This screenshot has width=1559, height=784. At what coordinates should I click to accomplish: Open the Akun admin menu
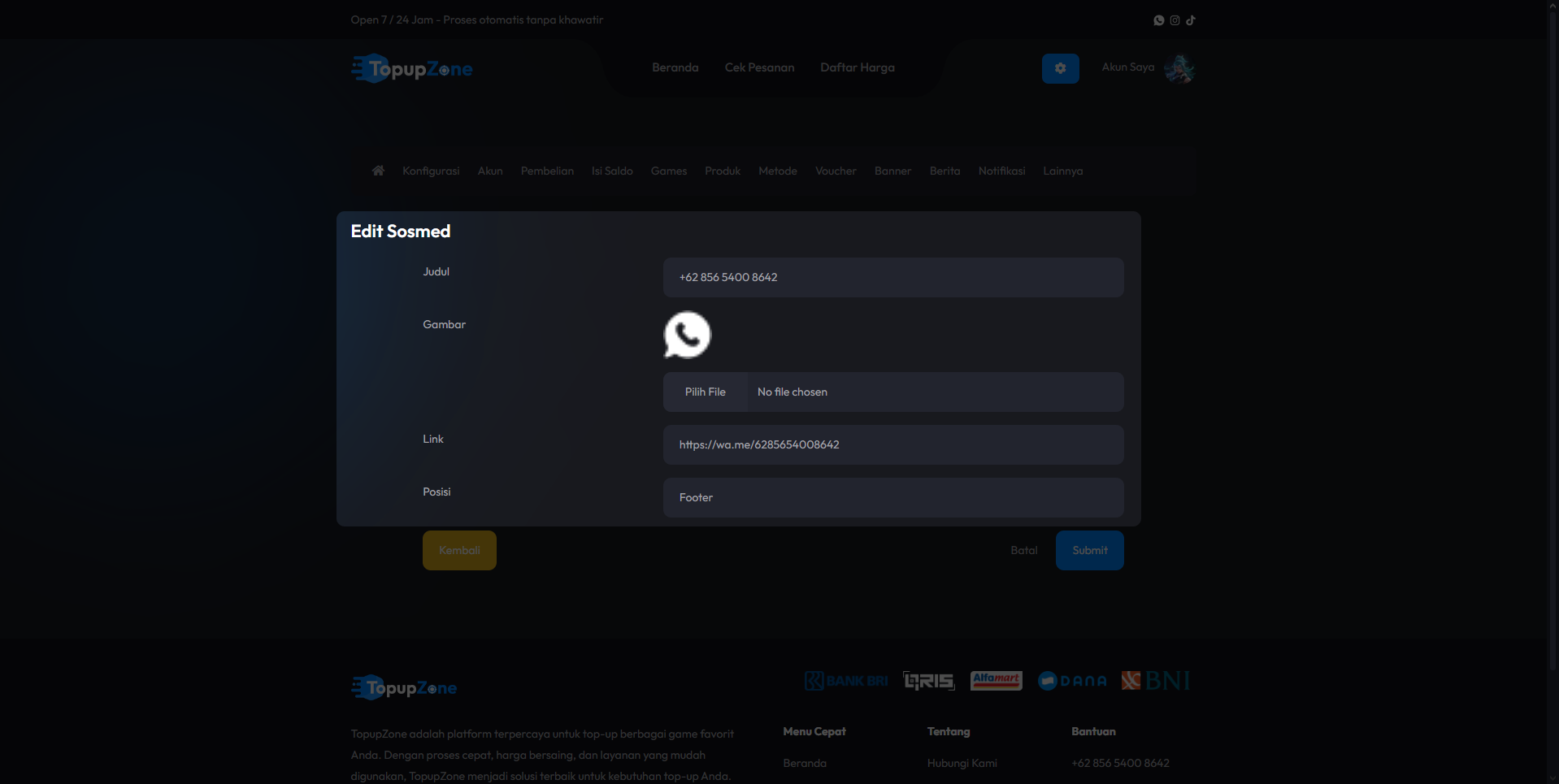click(x=490, y=171)
